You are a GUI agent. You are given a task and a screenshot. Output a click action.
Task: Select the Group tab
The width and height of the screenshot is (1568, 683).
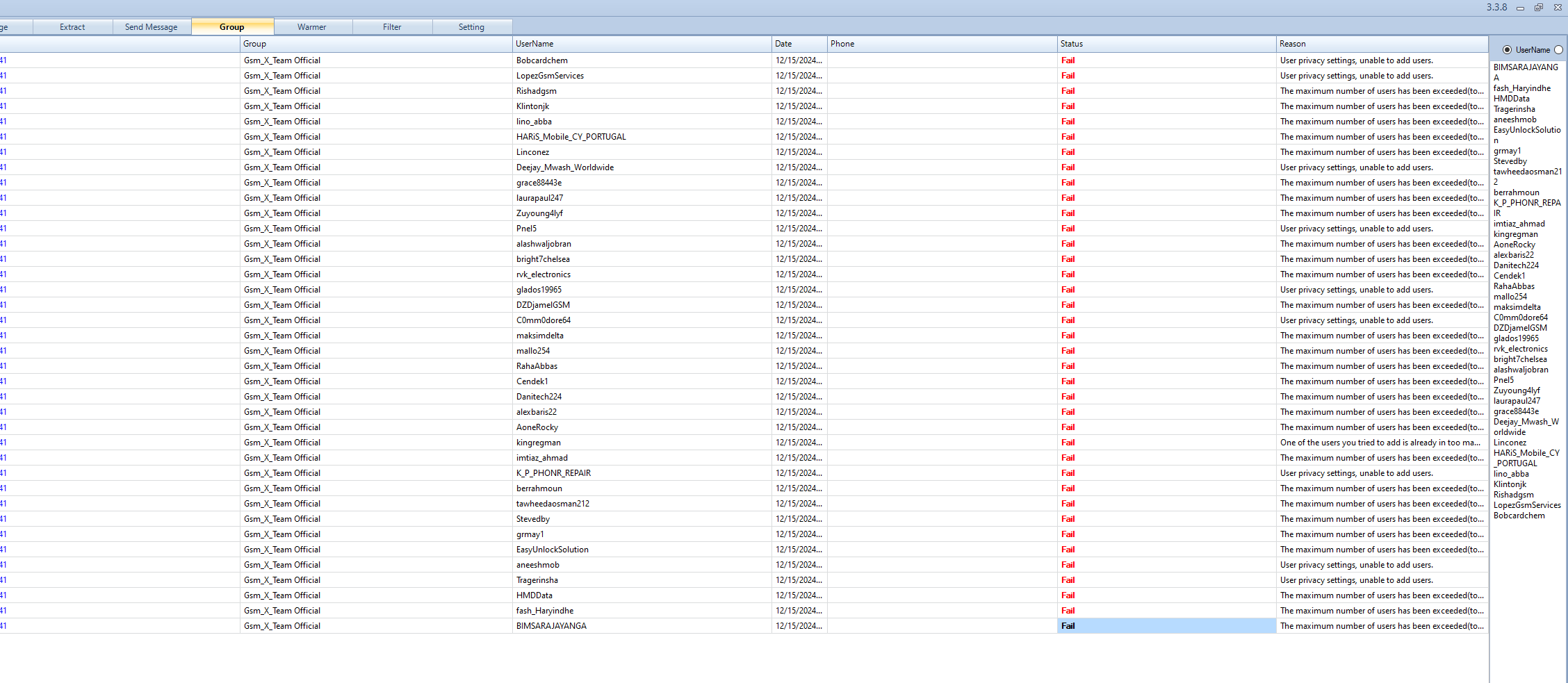point(232,27)
